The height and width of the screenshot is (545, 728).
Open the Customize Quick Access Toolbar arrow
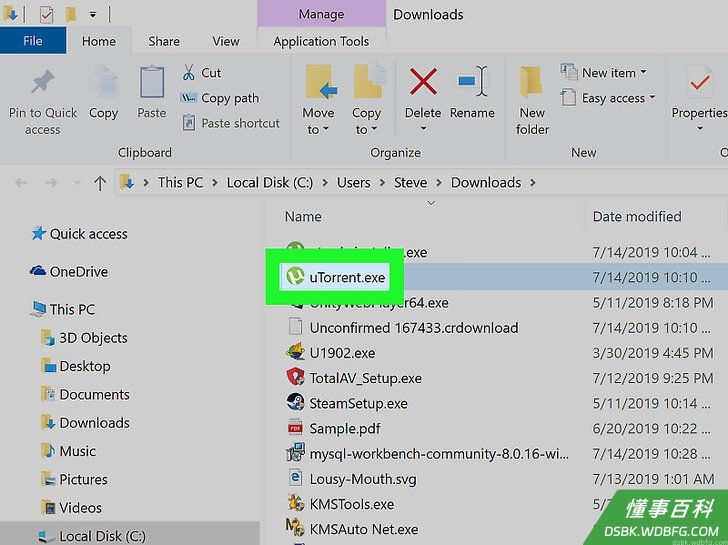click(93, 15)
